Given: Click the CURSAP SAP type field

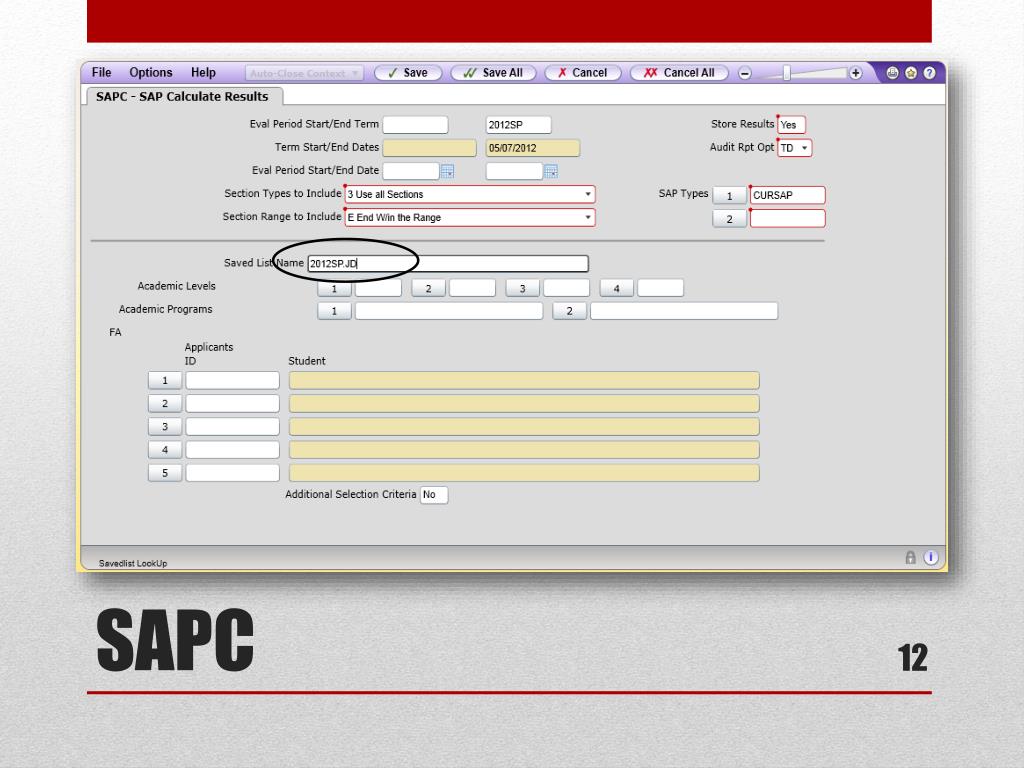Looking at the screenshot, I should (788, 195).
